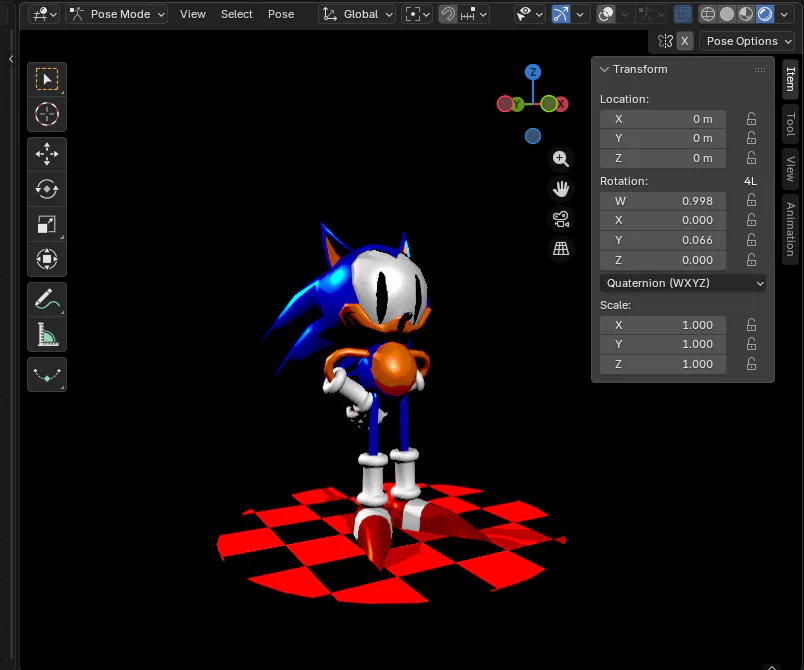Image resolution: width=804 pixels, height=670 pixels.
Task: Toggle snapping magnet button
Action: coord(448,14)
